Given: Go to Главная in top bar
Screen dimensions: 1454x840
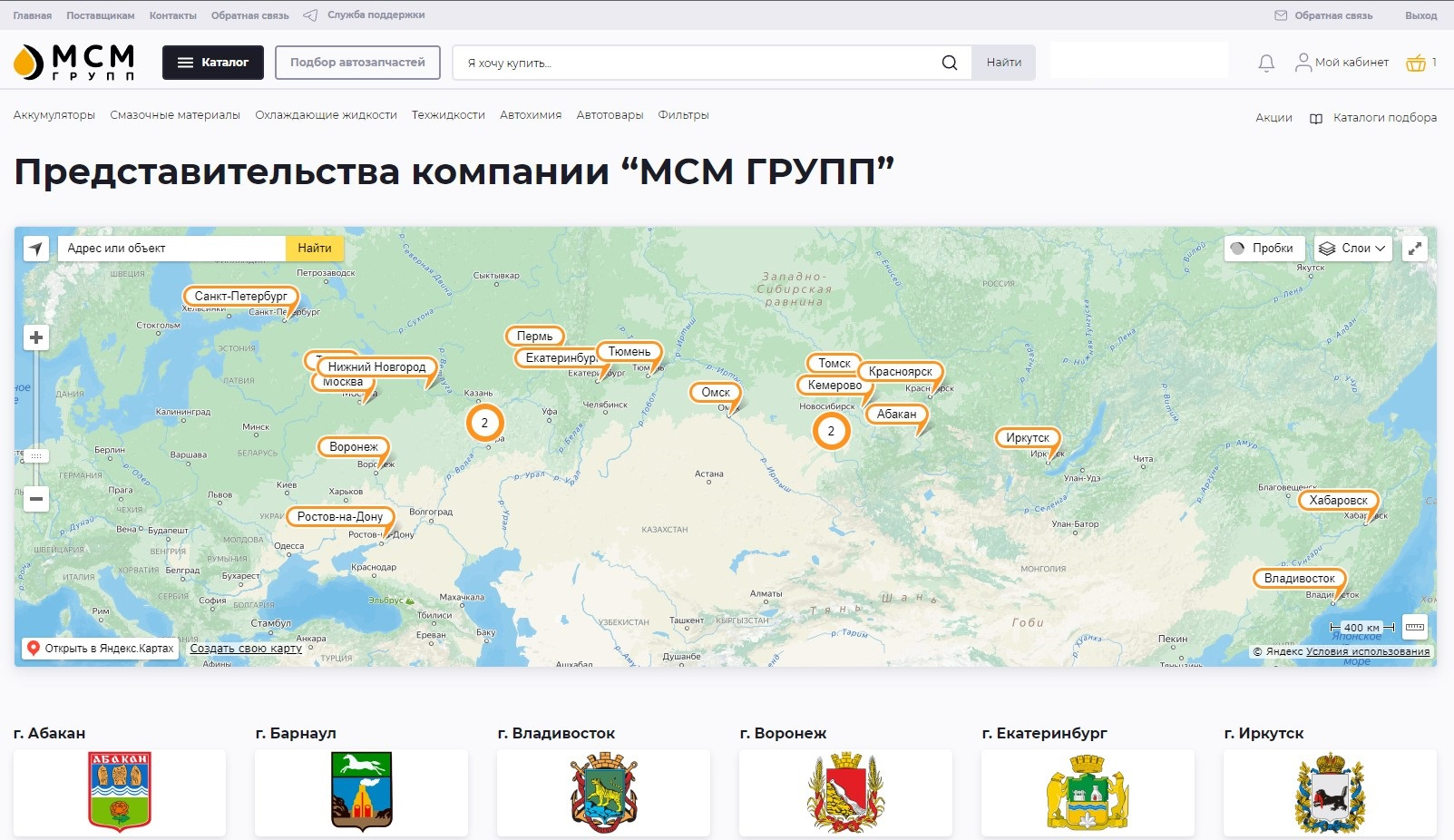Looking at the screenshot, I should click(33, 15).
